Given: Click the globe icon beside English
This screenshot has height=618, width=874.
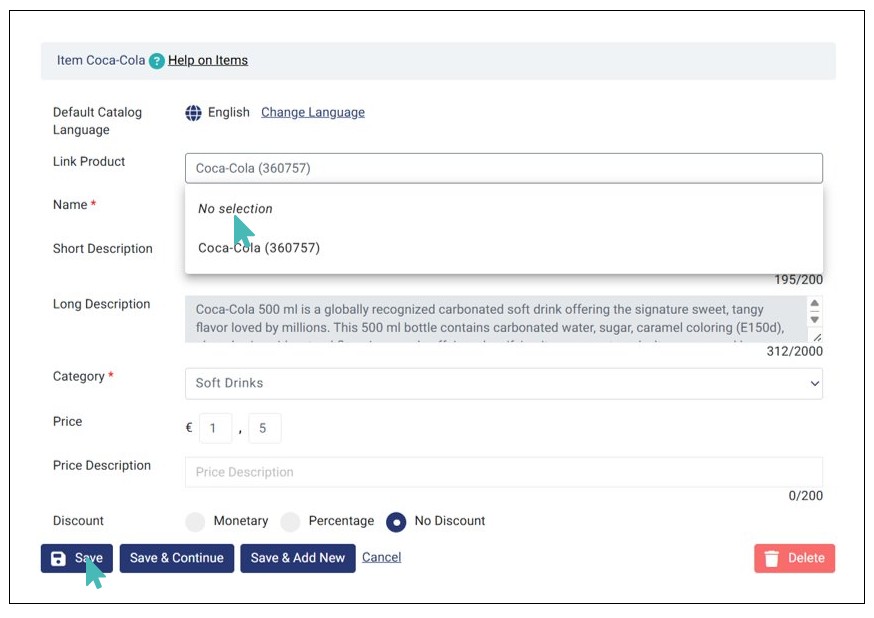Looking at the screenshot, I should pyautogui.click(x=193, y=113).
